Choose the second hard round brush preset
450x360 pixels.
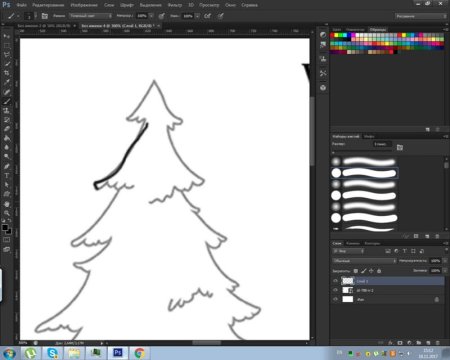point(364,195)
